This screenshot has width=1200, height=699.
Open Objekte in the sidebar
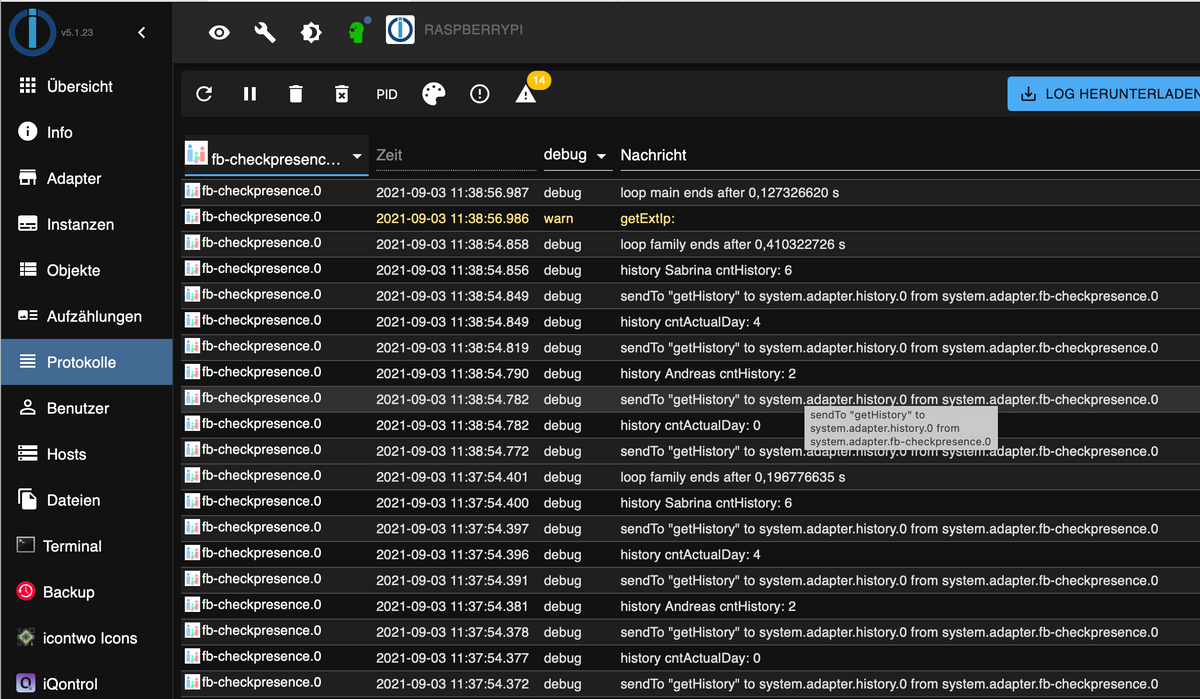click(x=73, y=270)
